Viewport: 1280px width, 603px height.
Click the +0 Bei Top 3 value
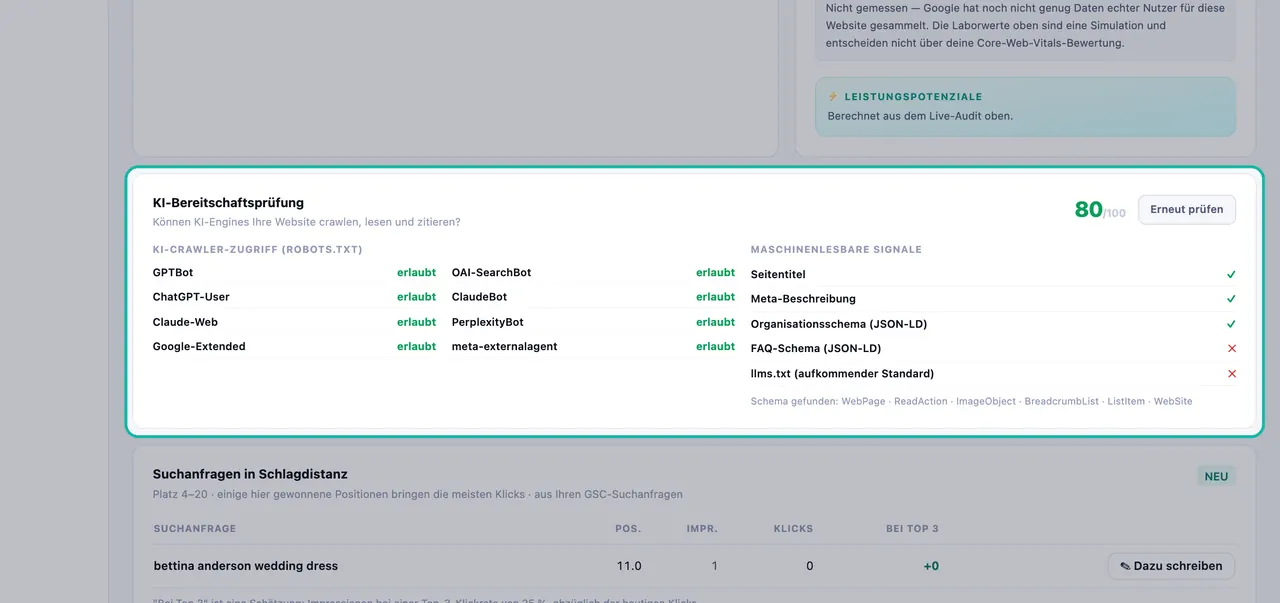click(x=931, y=566)
